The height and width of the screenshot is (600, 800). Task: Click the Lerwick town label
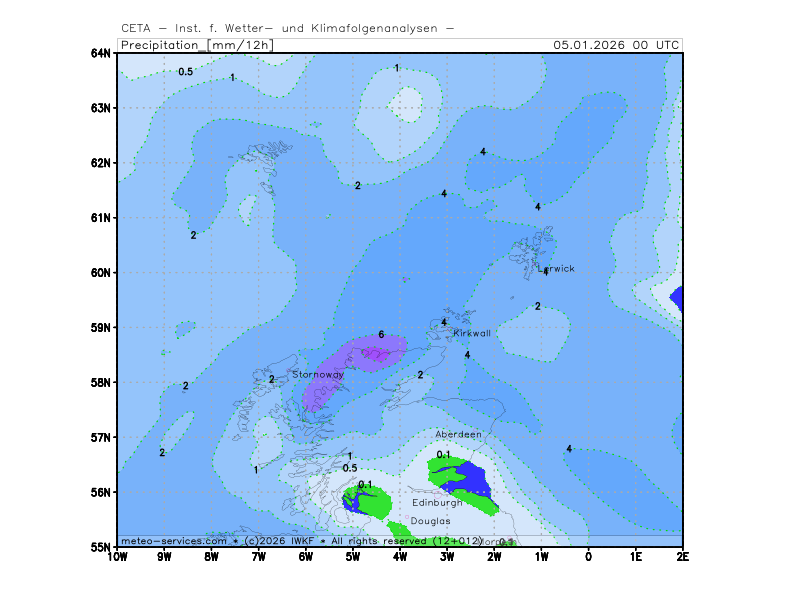(x=556, y=269)
